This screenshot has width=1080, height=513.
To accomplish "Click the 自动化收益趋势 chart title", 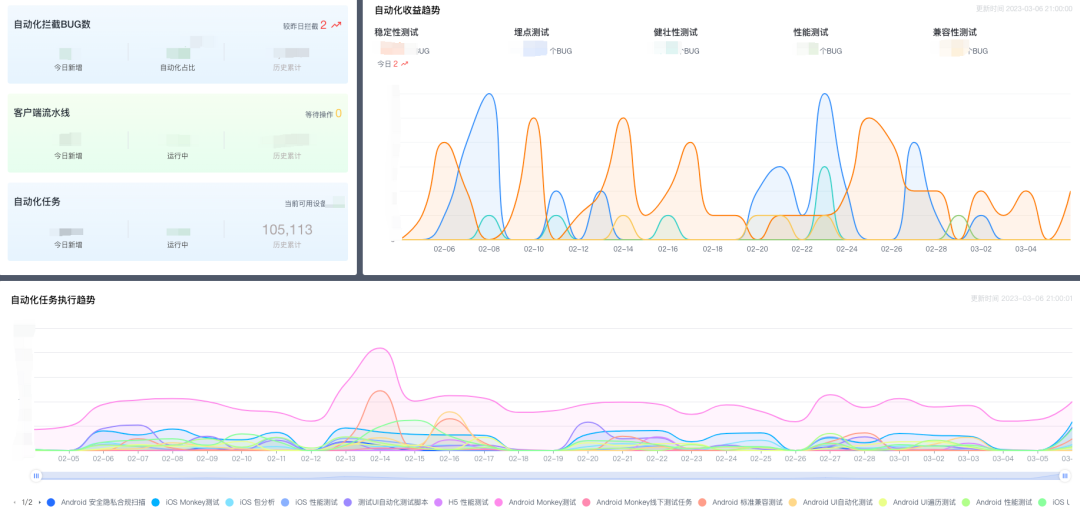I will coord(408,10).
